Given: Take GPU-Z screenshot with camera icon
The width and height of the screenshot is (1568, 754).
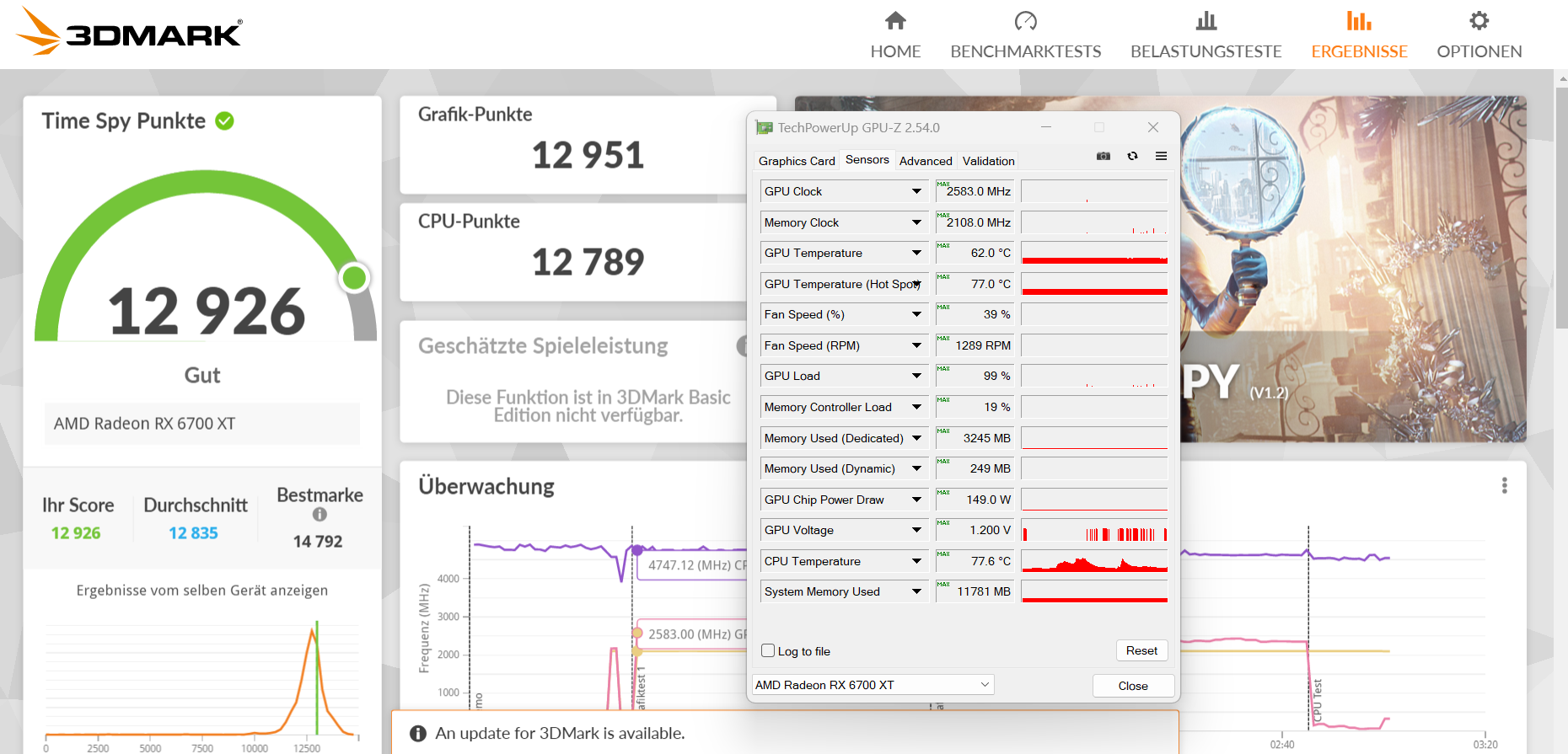Looking at the screenshot, I should (x=1104, y=156).
